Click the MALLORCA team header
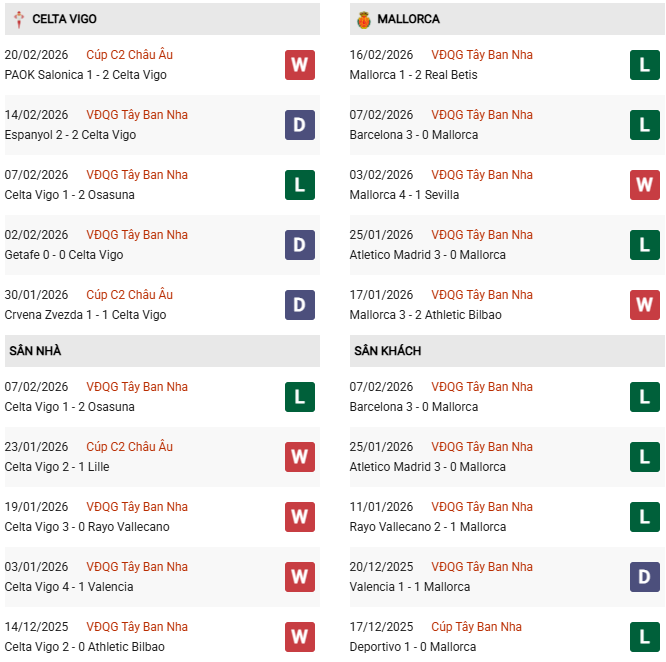This screenshot has height=662, width=666. click(x=408, y=19)
